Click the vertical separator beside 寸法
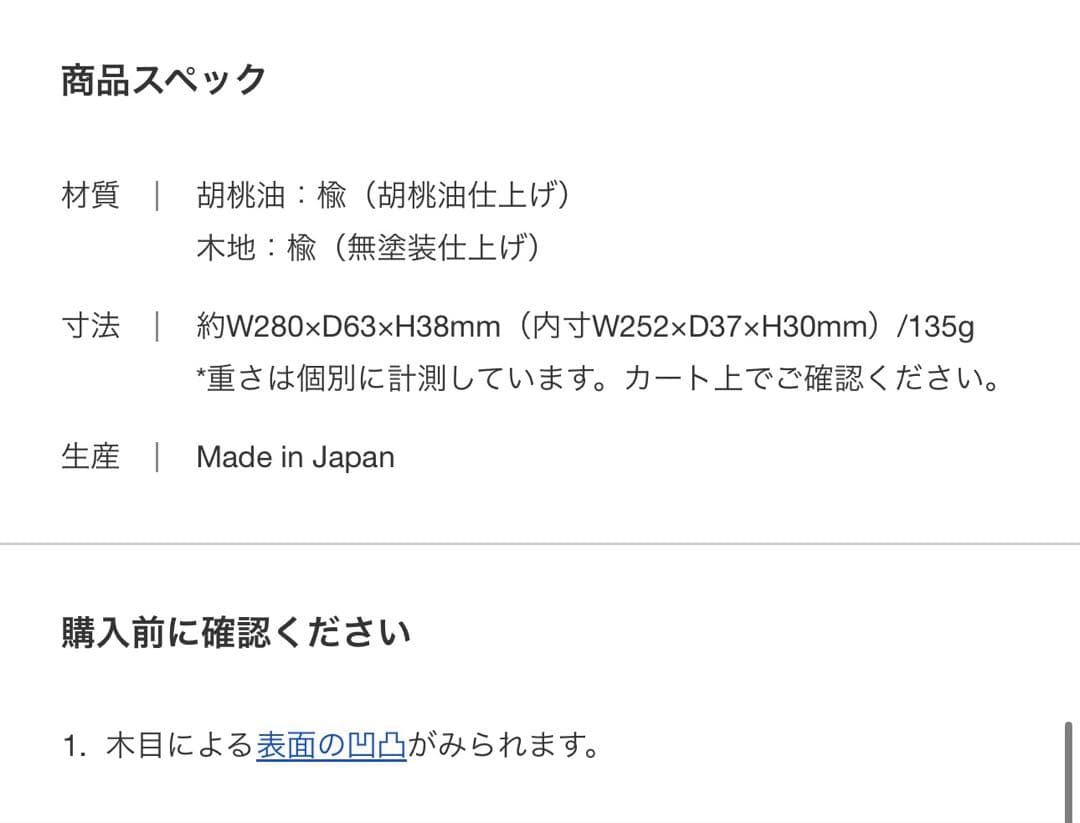Viewport: 1080px width, 823px height. 157,326
